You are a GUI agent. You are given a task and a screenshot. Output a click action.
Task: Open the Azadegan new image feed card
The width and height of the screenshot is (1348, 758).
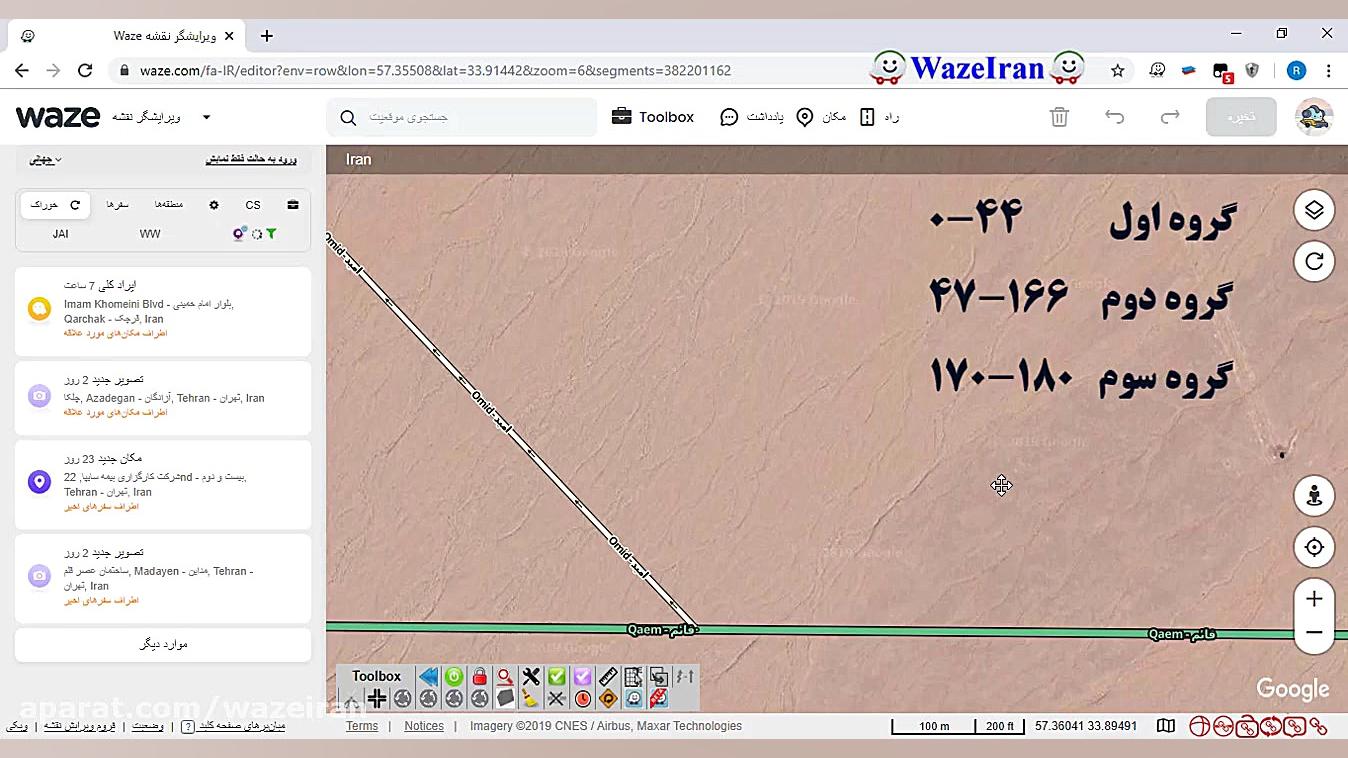[x=163, y=397]
